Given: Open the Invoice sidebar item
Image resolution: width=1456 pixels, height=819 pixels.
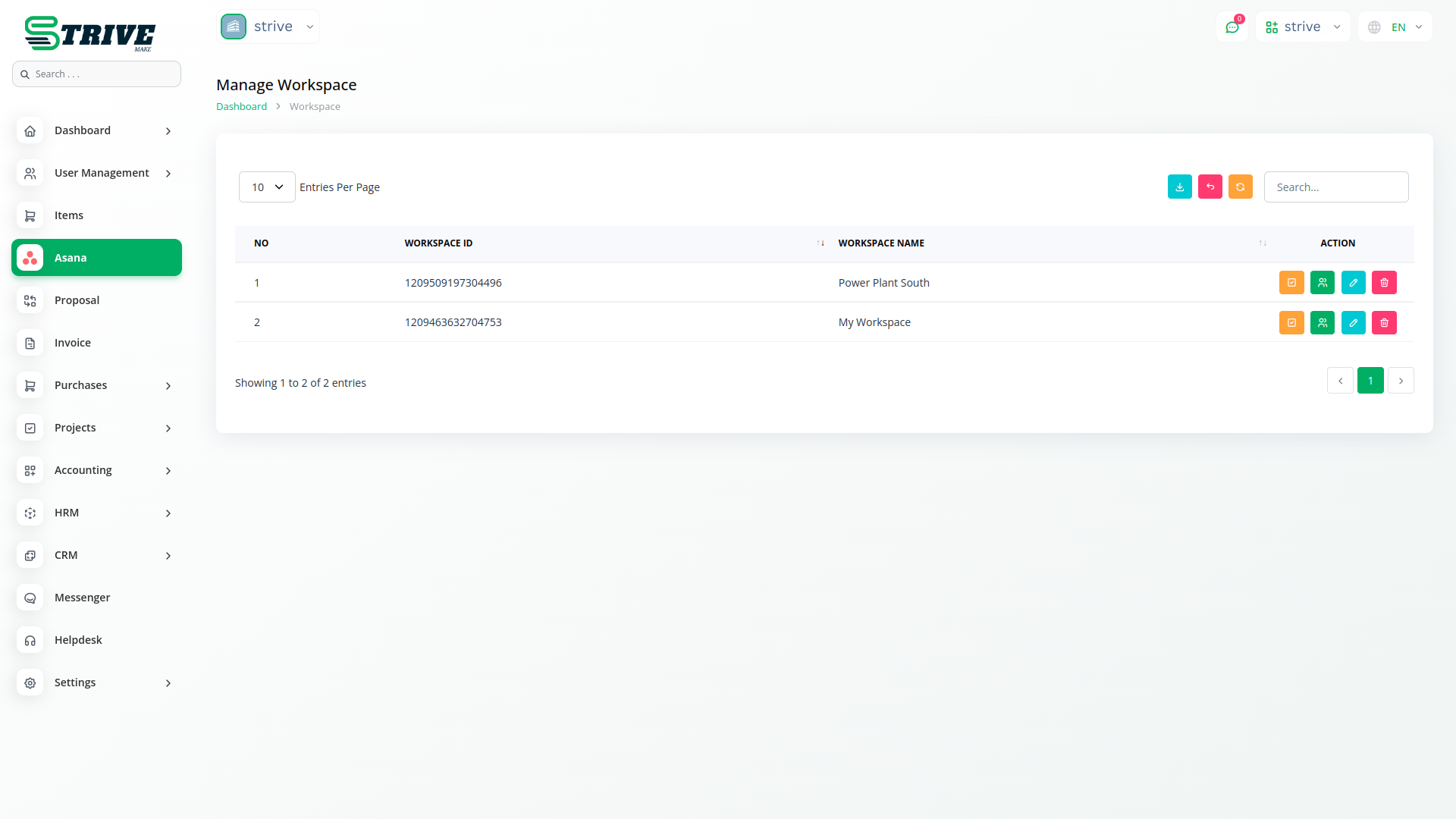Looking at the screenshot, I should (73, 343).
